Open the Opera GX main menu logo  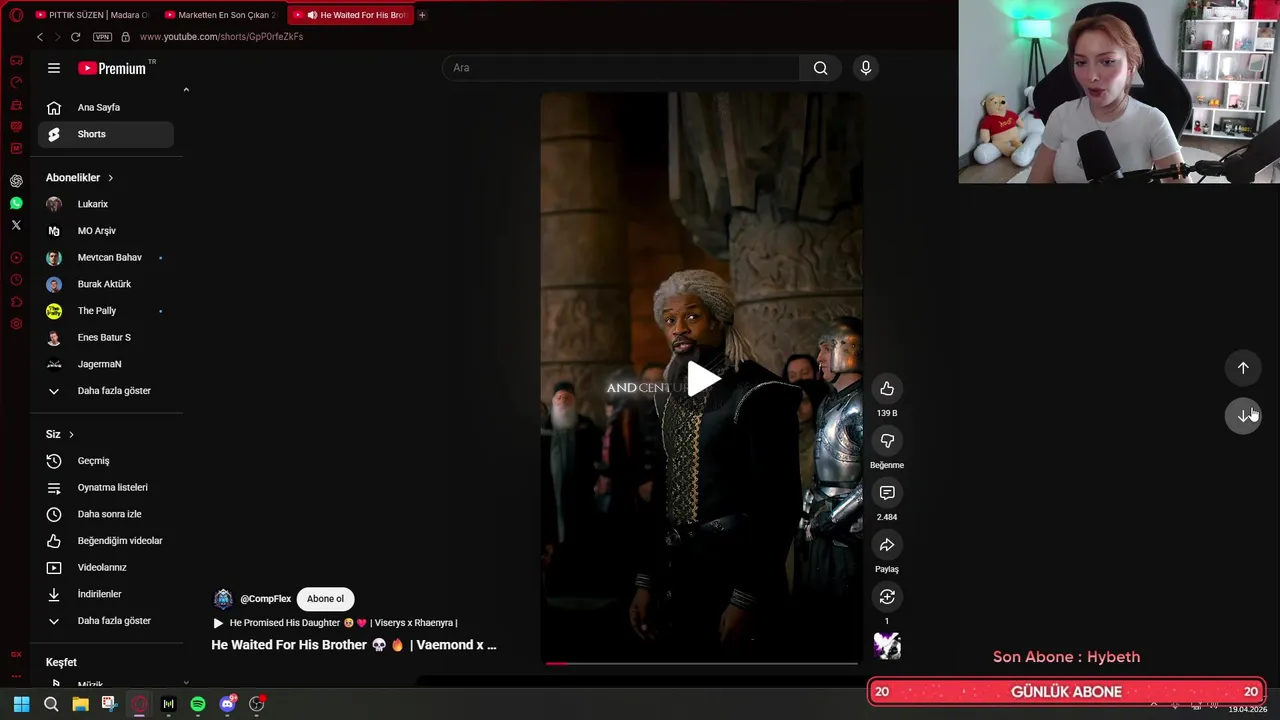[x=16, y=15]
